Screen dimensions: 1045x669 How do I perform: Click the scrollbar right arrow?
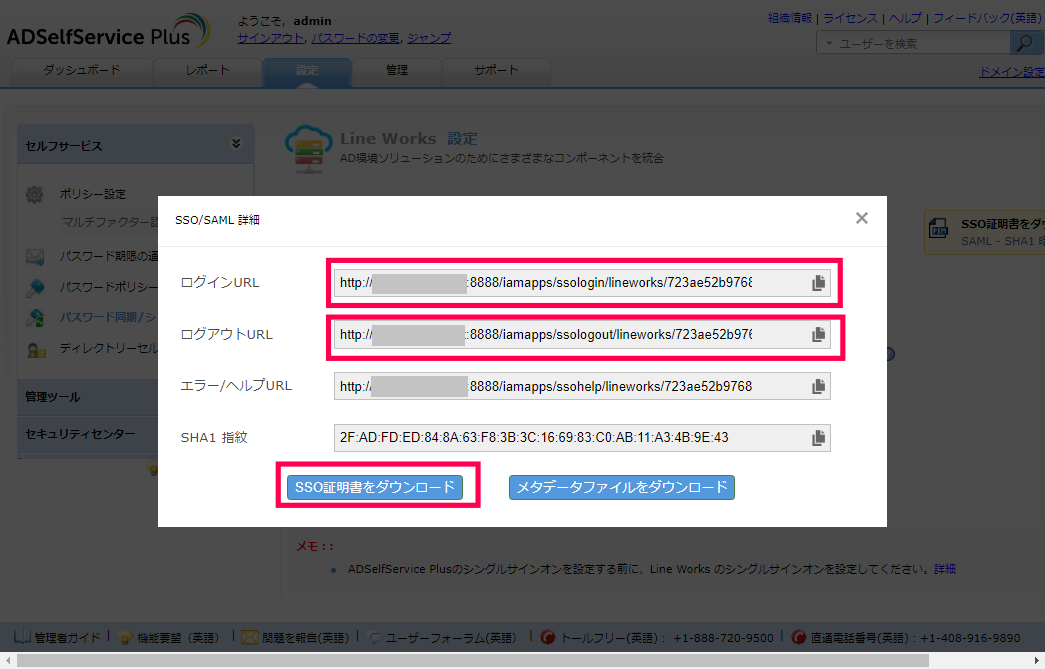click(1037, 660)
